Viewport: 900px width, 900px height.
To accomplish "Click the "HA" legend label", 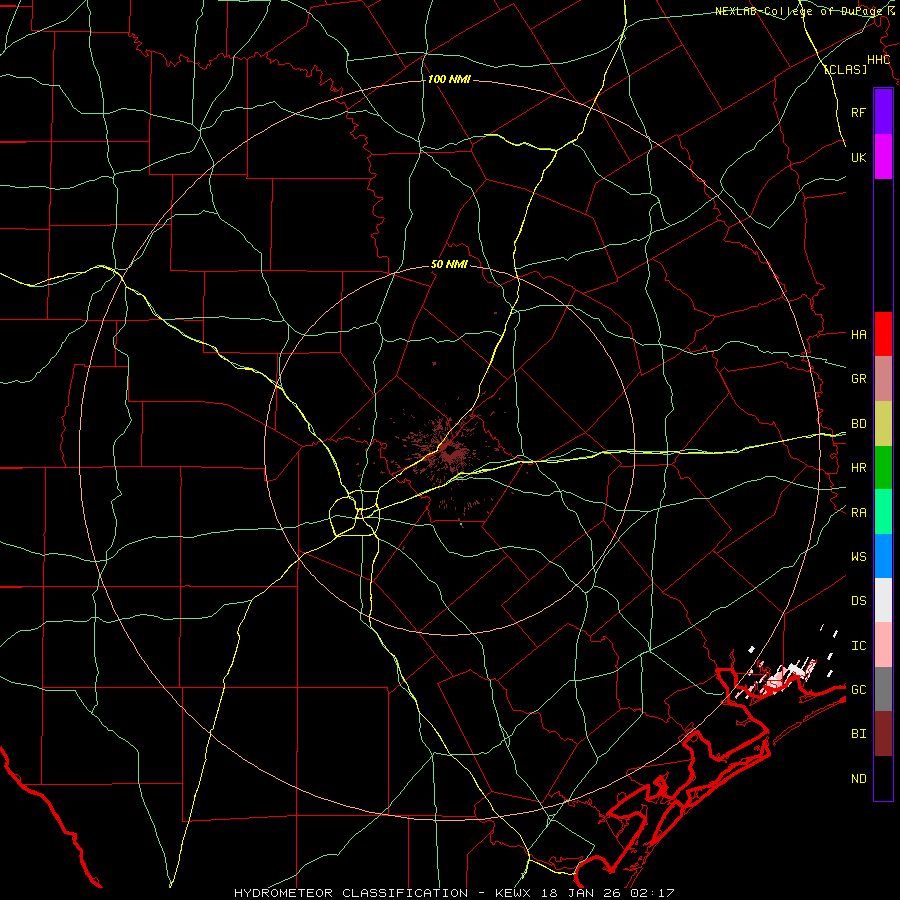I will point(858,335).
